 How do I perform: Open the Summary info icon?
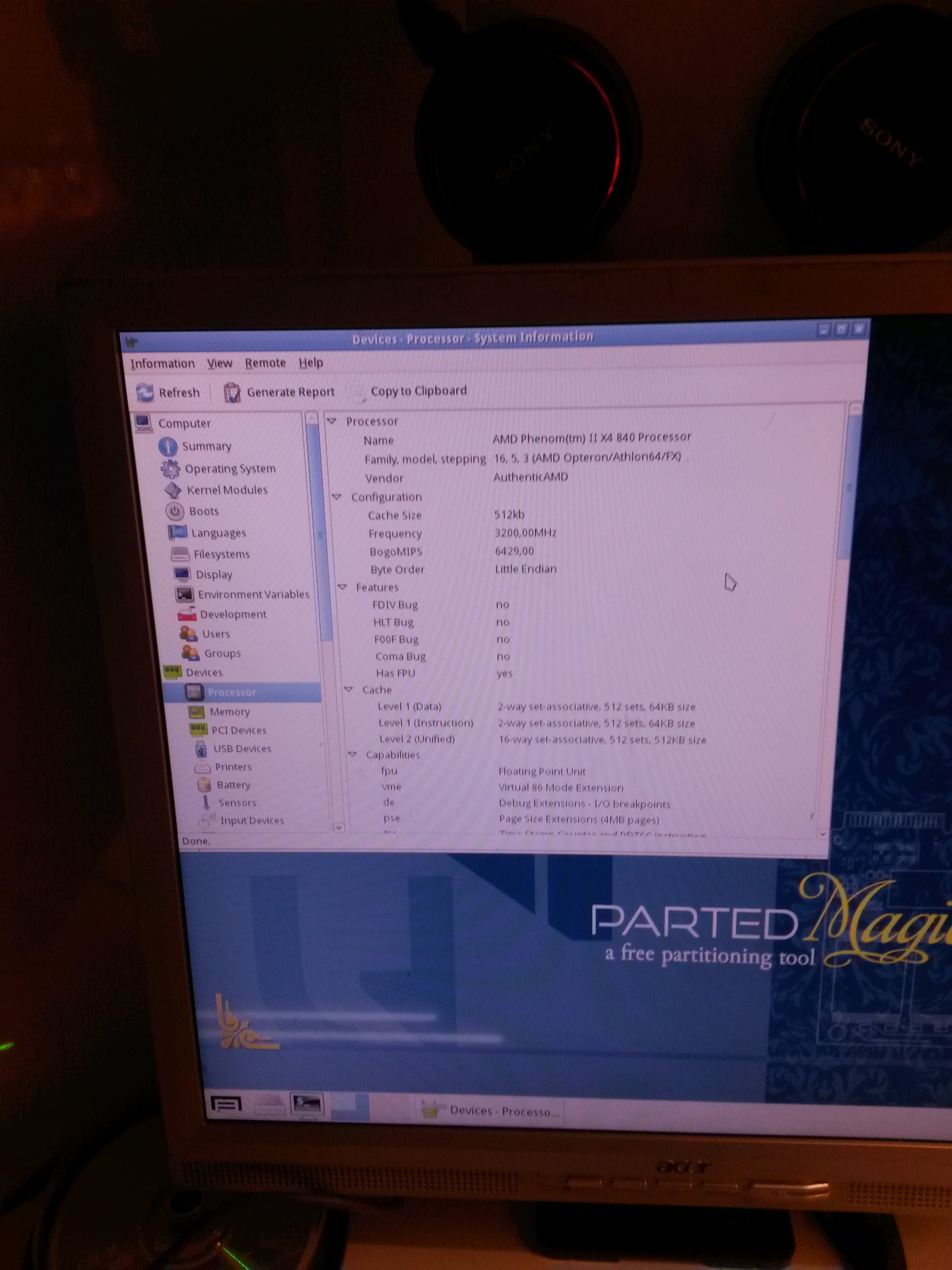click(x=168, y=447)
